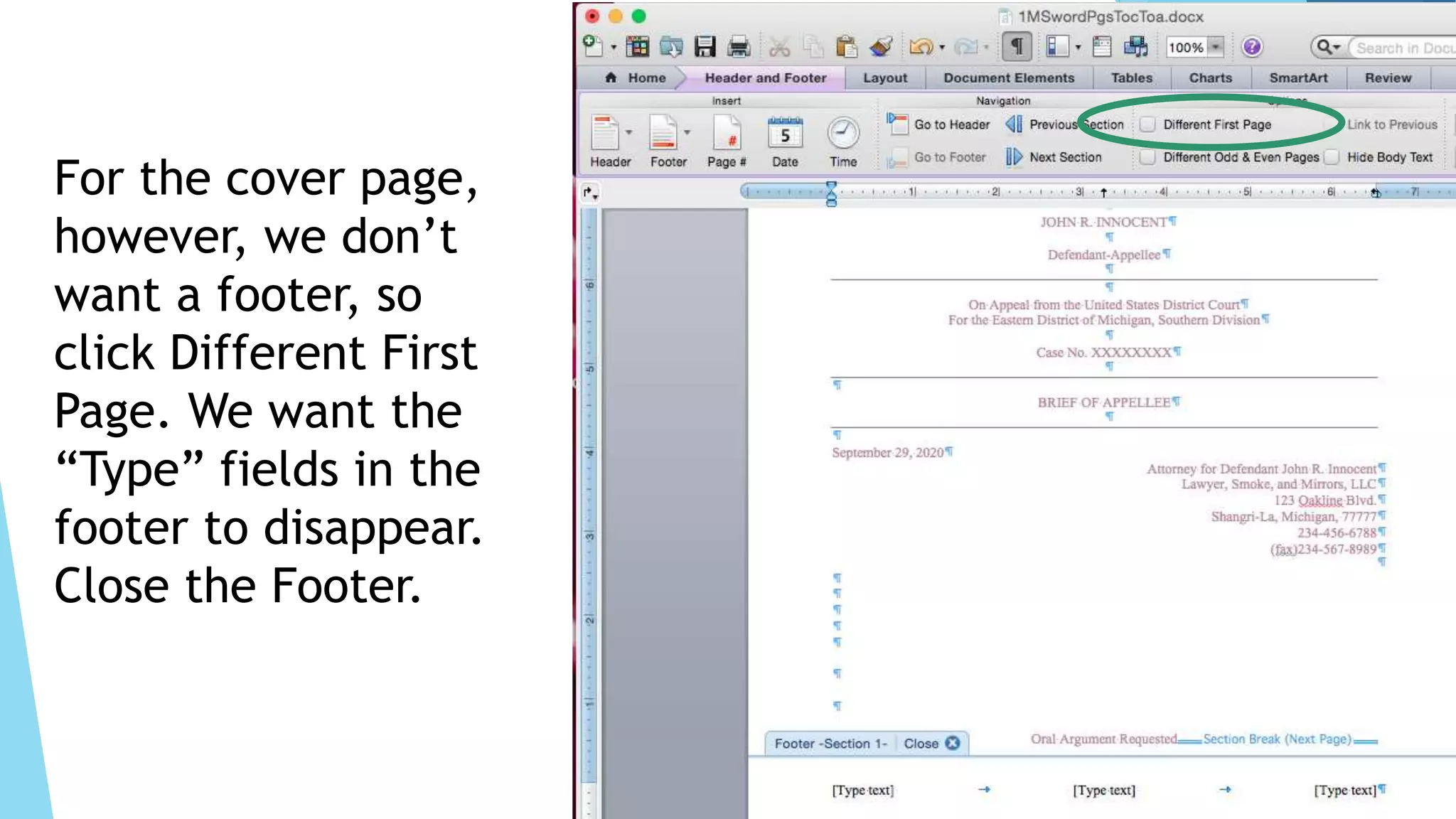
Task: Click the Cut scissors icon
Action: point(779,47)
